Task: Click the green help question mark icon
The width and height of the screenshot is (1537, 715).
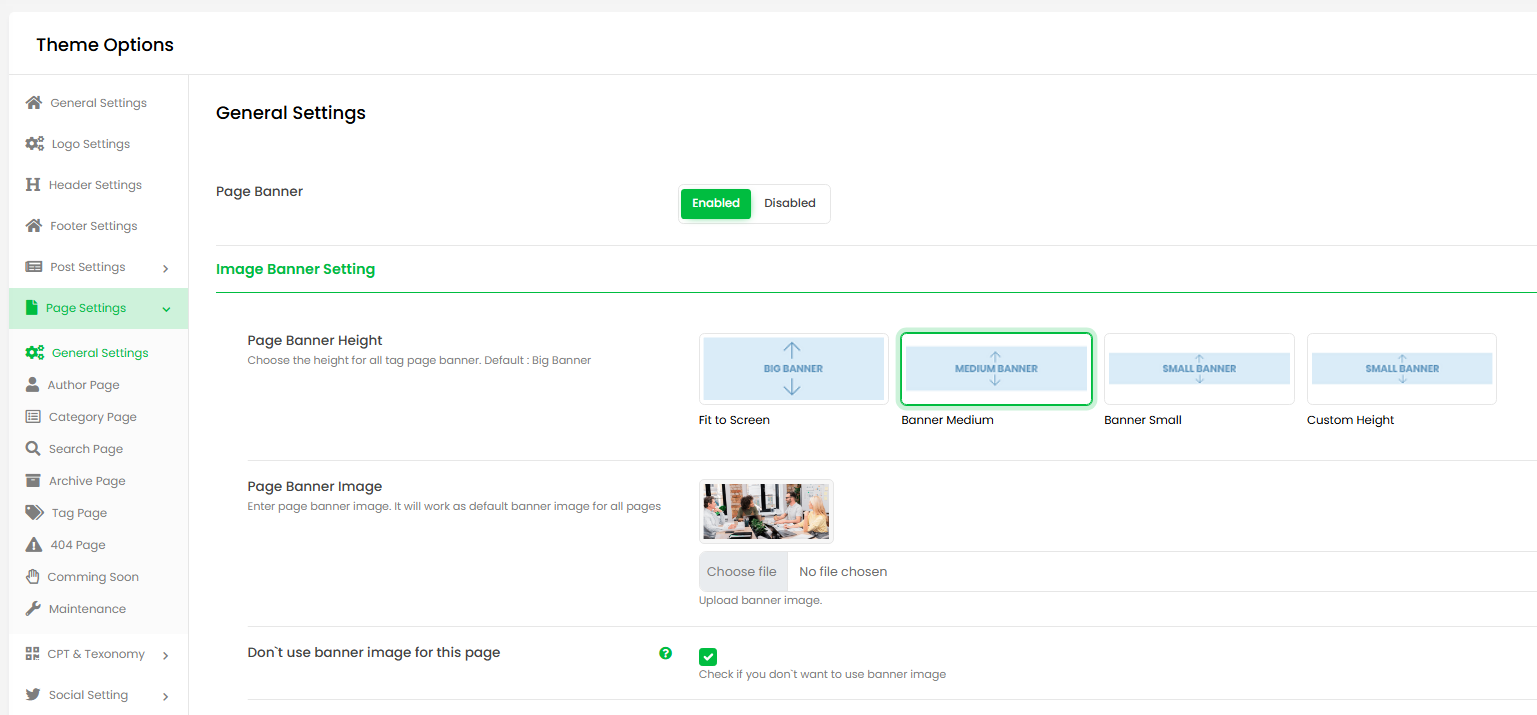Action: (666, 653)
